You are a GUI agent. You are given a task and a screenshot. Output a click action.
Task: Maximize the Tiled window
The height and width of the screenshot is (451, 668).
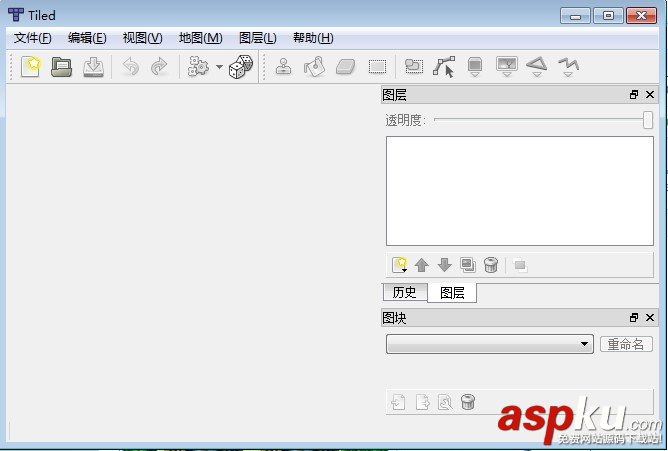click(x=608, y=16)
